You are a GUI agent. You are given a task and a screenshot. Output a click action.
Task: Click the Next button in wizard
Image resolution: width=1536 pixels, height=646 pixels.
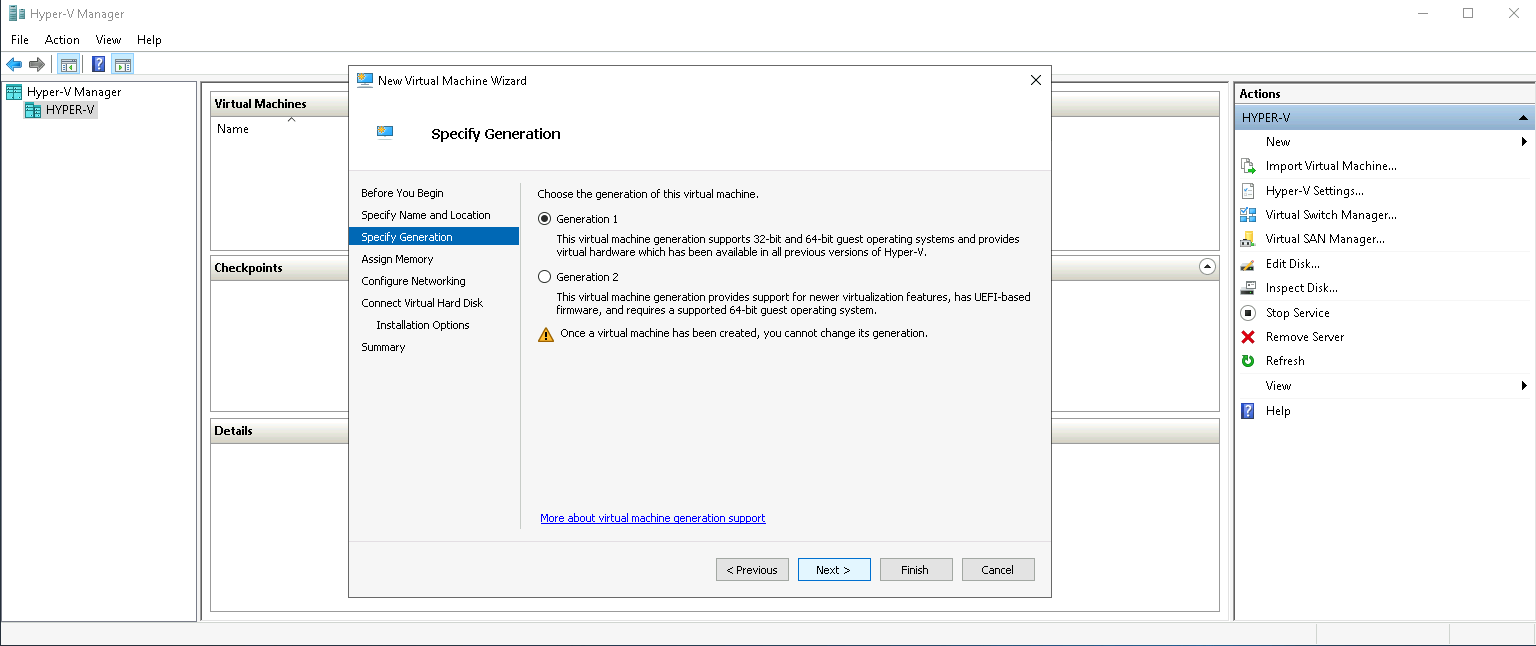tap(833, 570)
